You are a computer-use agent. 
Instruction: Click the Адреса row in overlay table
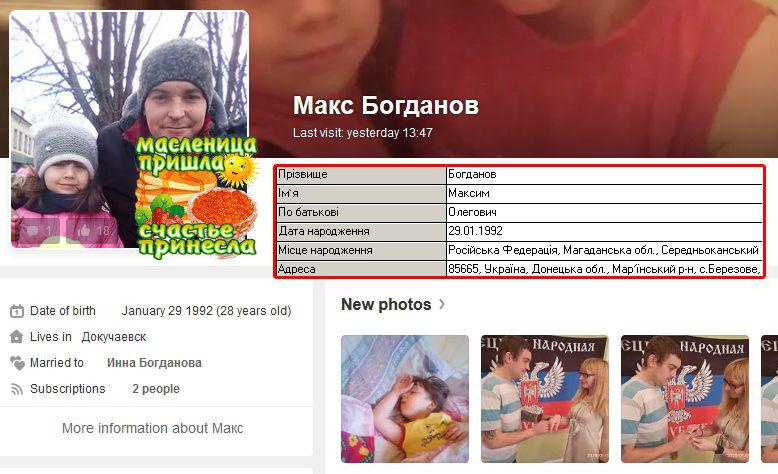519,269
